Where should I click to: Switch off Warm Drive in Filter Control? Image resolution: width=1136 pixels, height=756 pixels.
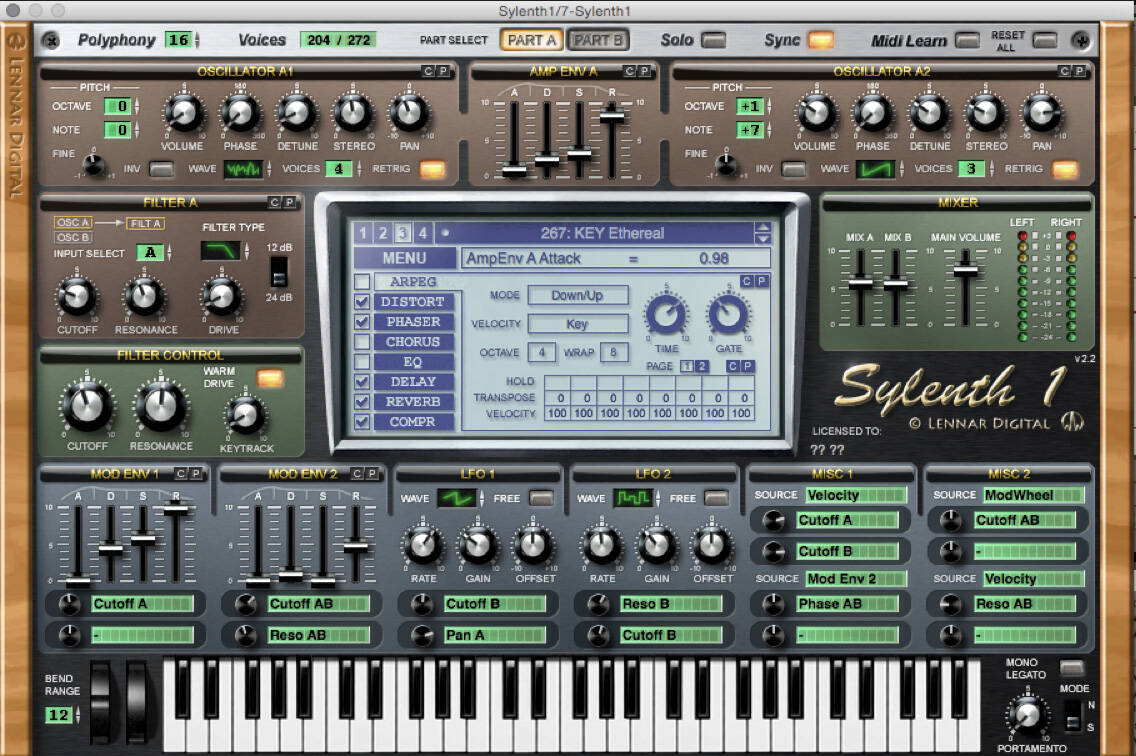pyautogui.click(x=270, y=378)
